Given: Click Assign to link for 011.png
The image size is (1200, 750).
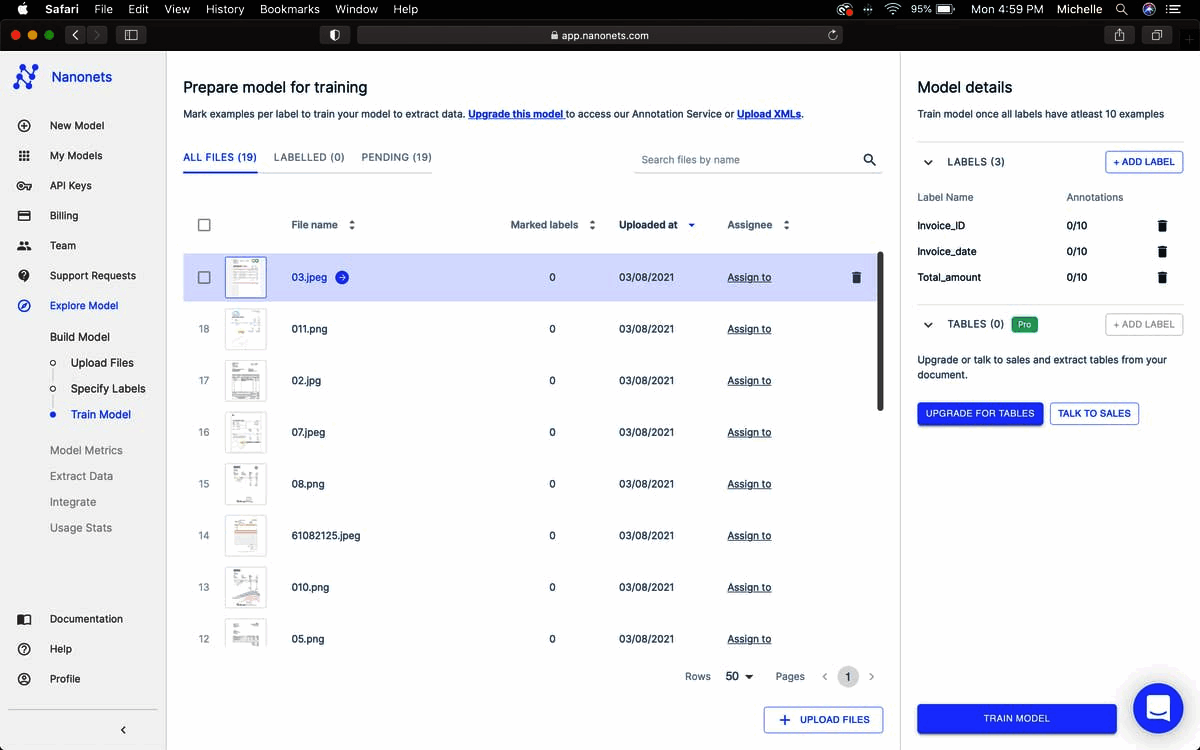Looking at the screenshot, I should (x=749, y=329).
